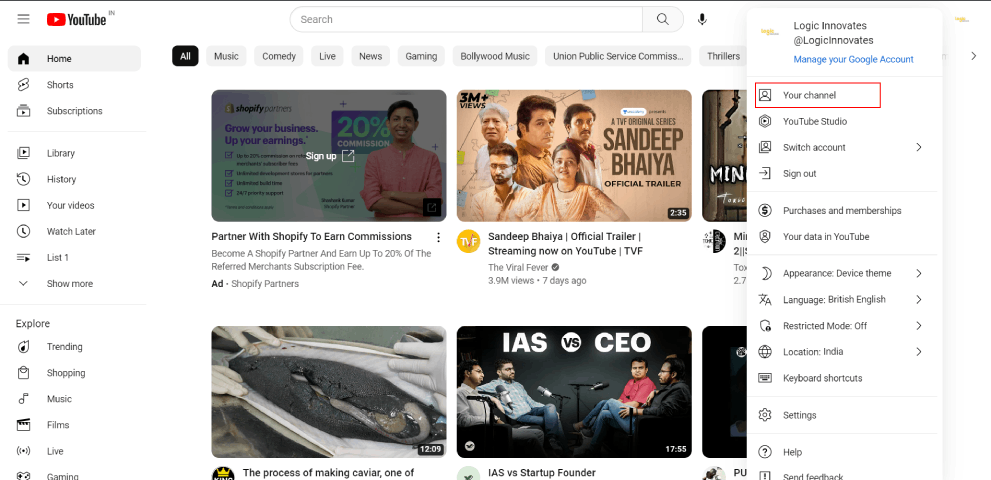991x480 pixels.
Task: Open Films clapperboard icon
Action: 23,425
